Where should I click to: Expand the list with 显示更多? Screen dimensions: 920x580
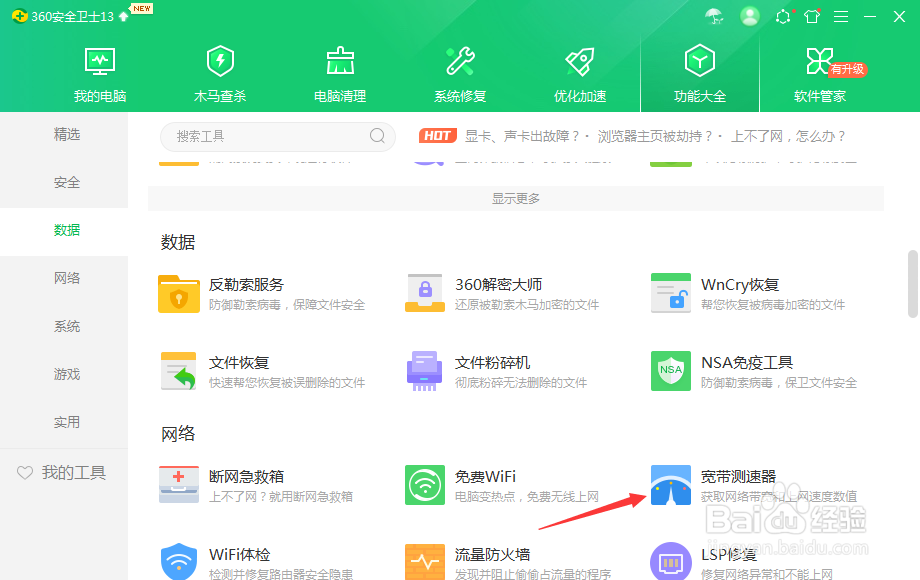tap(516, 198)
